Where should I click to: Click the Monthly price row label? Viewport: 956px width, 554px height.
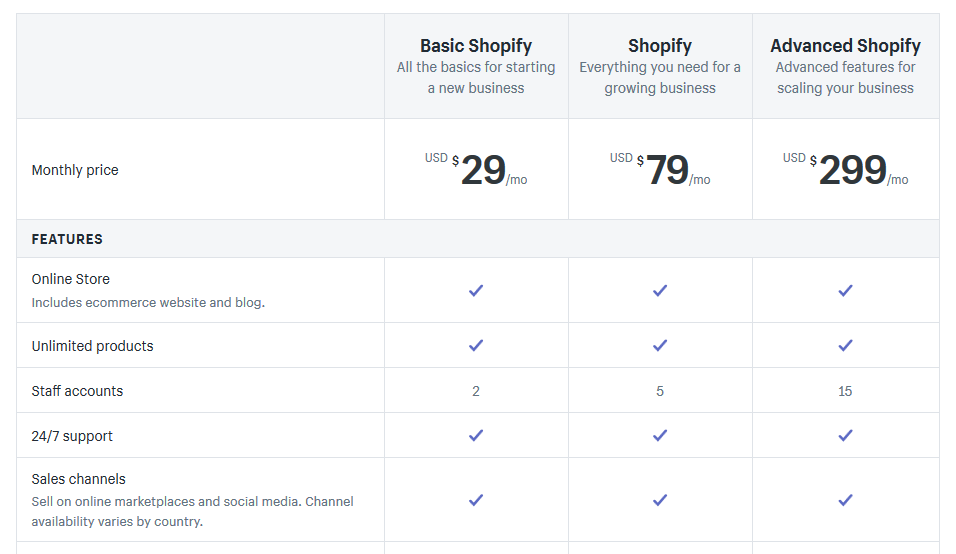pos(75,170)
